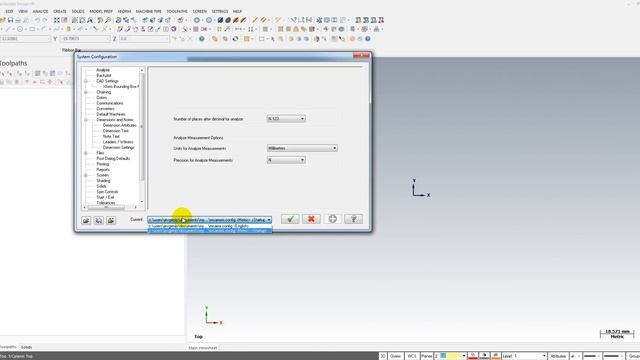Screen dimensions: 640x360
Task: Select the create rectangle sketcher icon
Action: pyautogui.click(x=32, y=29)
